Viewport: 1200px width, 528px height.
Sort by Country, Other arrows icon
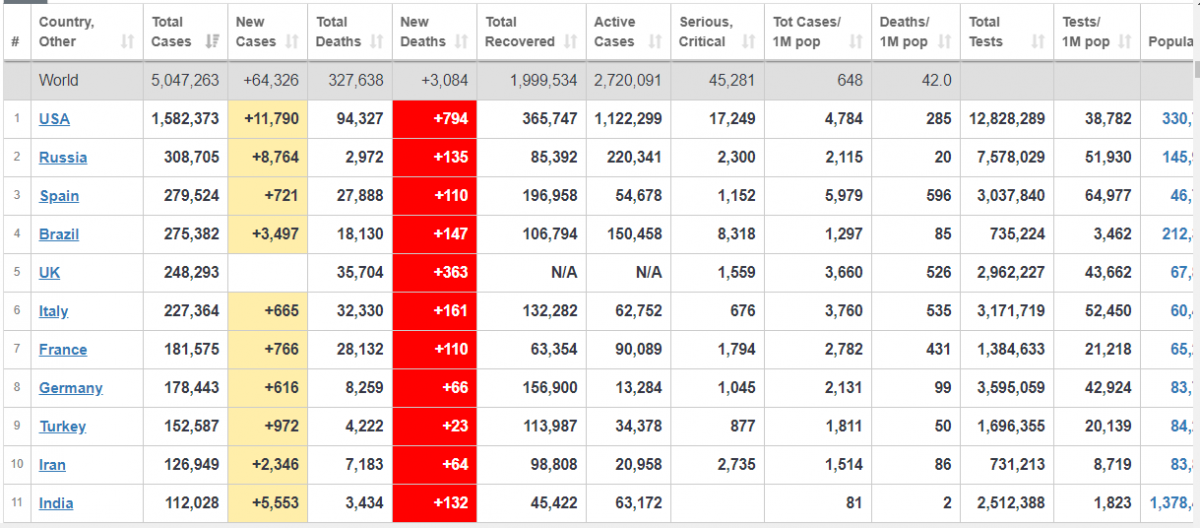(x=127, y=41)
